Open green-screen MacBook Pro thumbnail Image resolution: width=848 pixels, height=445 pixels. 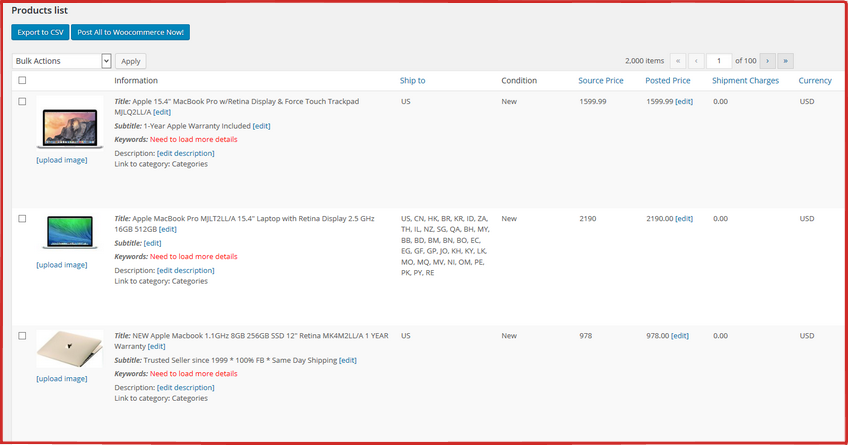click(x=70, y=232)
